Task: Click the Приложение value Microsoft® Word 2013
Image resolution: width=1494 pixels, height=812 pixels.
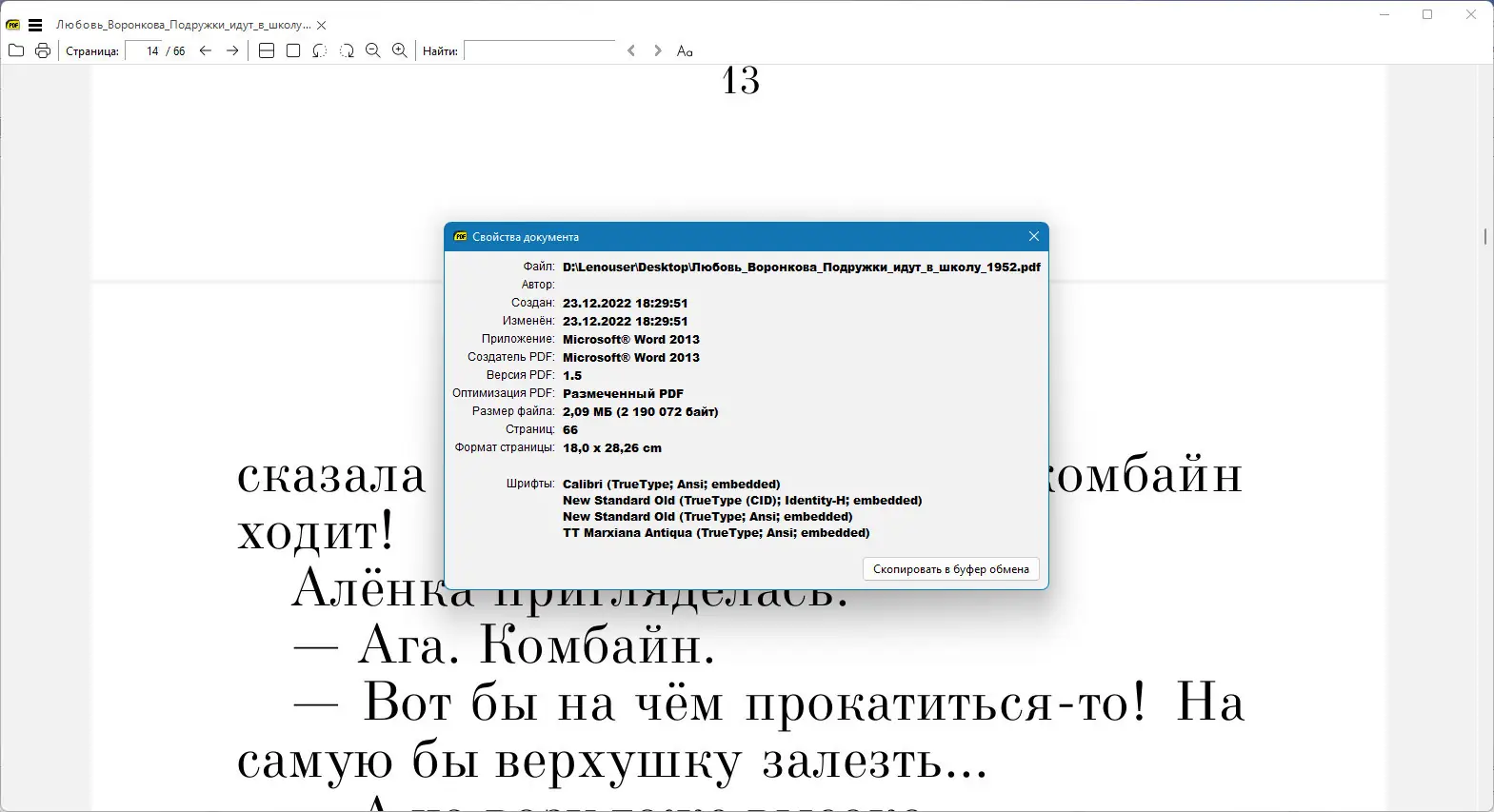Action: coord(631,340)
